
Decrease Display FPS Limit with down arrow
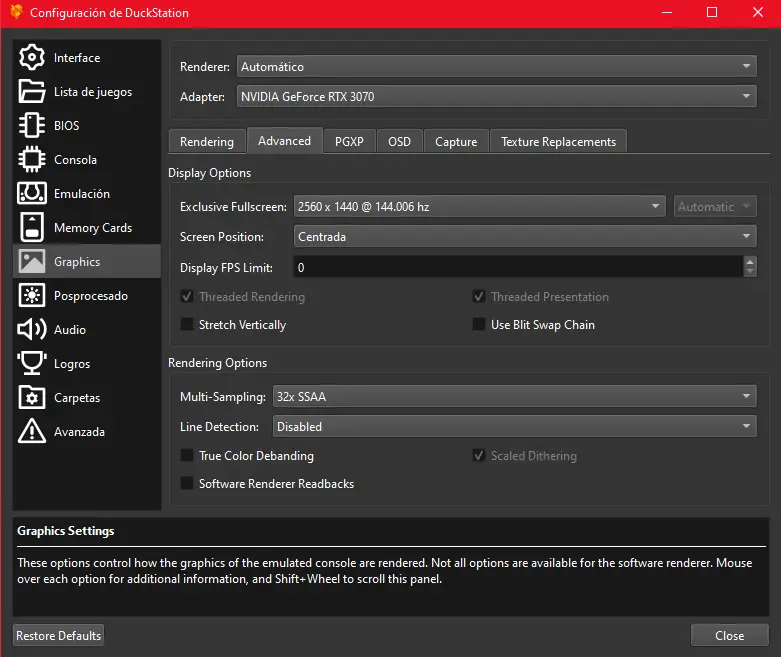pyautogui.click(x=750, y=271)
